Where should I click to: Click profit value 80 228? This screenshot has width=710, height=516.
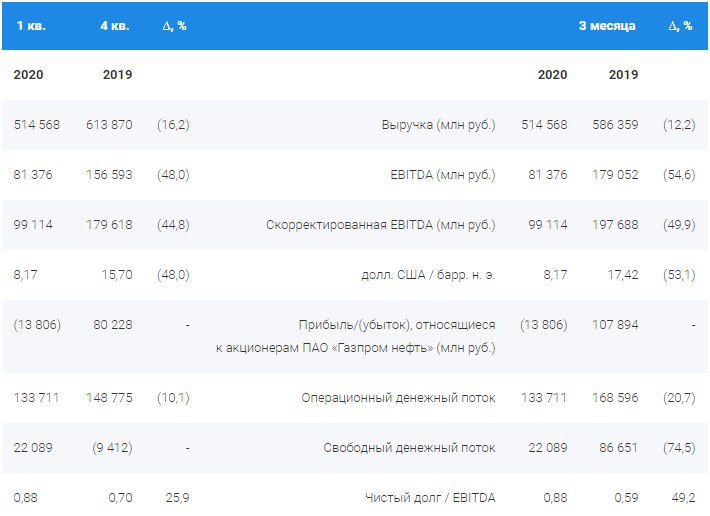tap(113, 325)
